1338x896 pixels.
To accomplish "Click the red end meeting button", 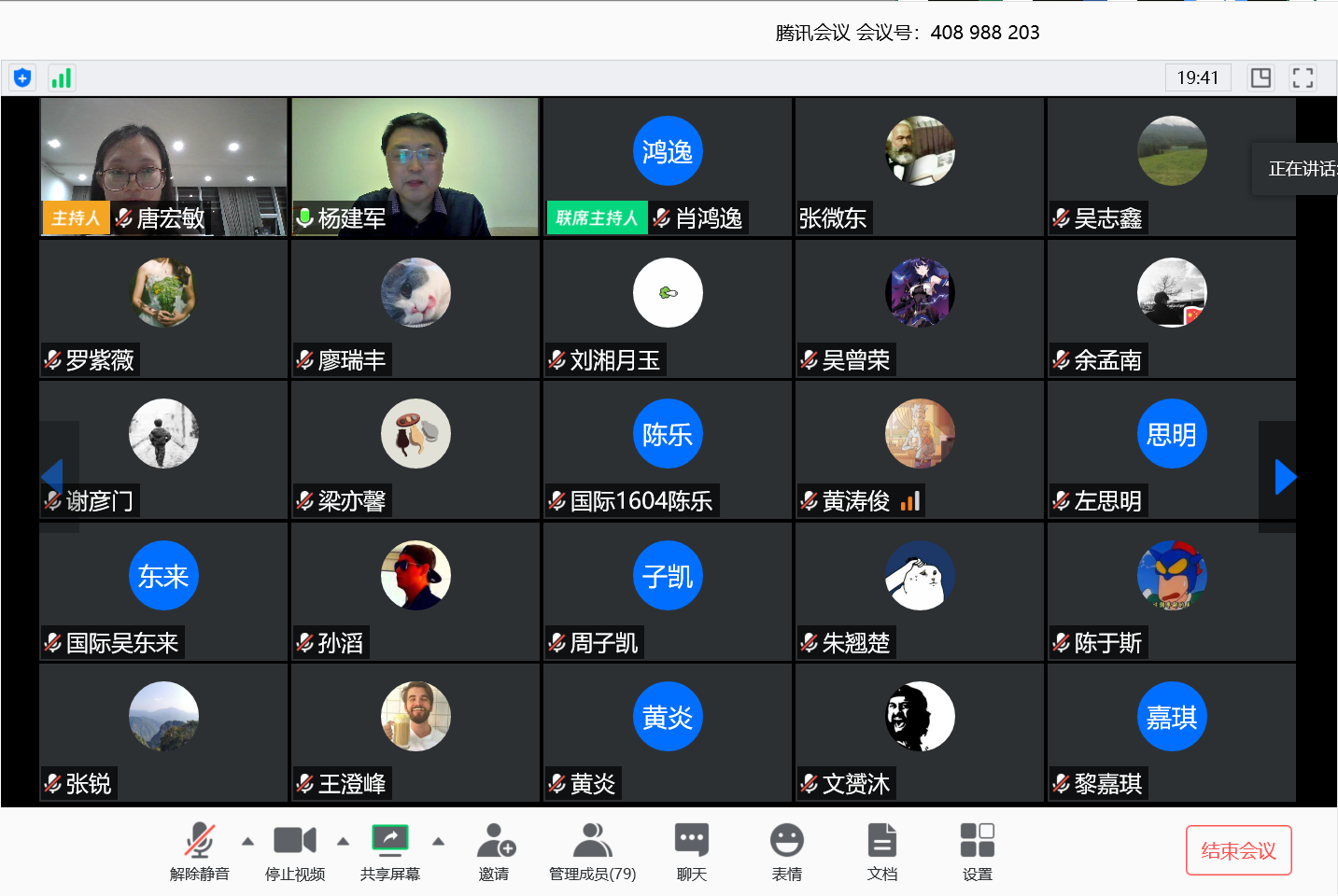I will (1238, 850).
